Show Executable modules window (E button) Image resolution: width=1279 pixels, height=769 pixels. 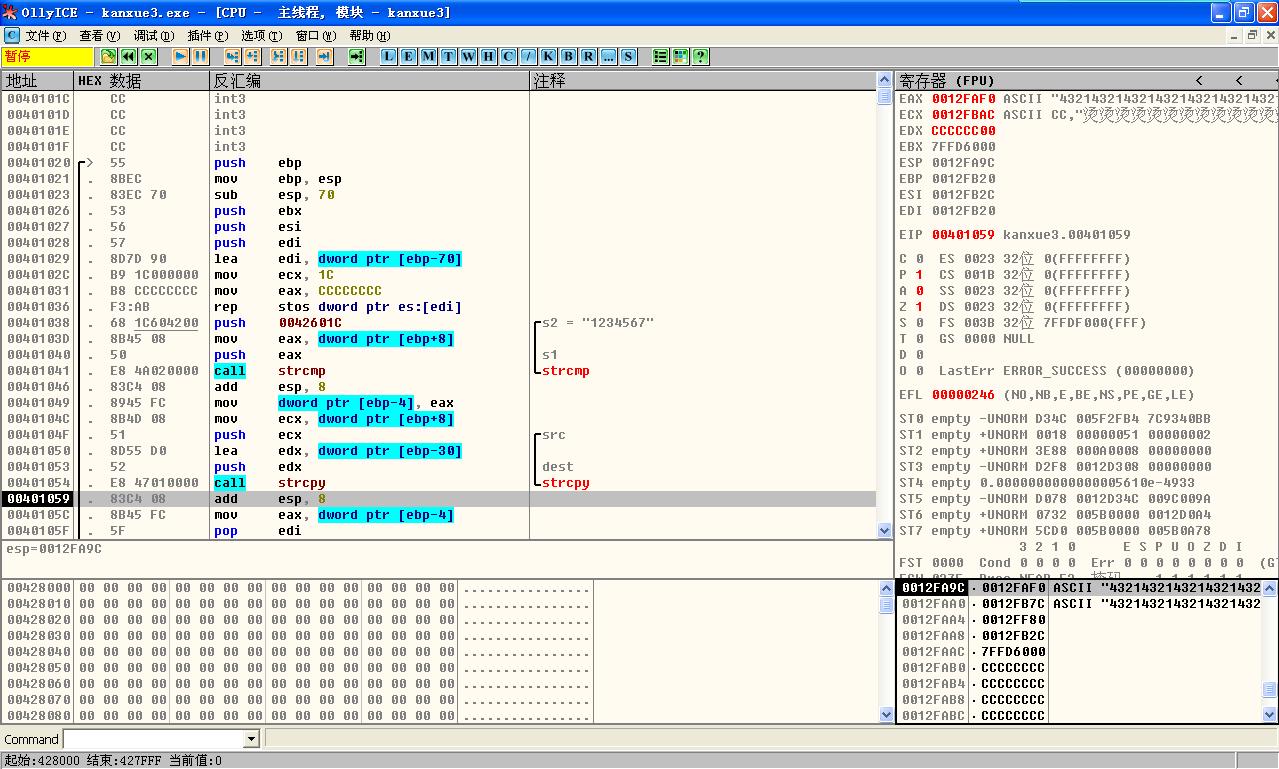click(x=408, y=57)
